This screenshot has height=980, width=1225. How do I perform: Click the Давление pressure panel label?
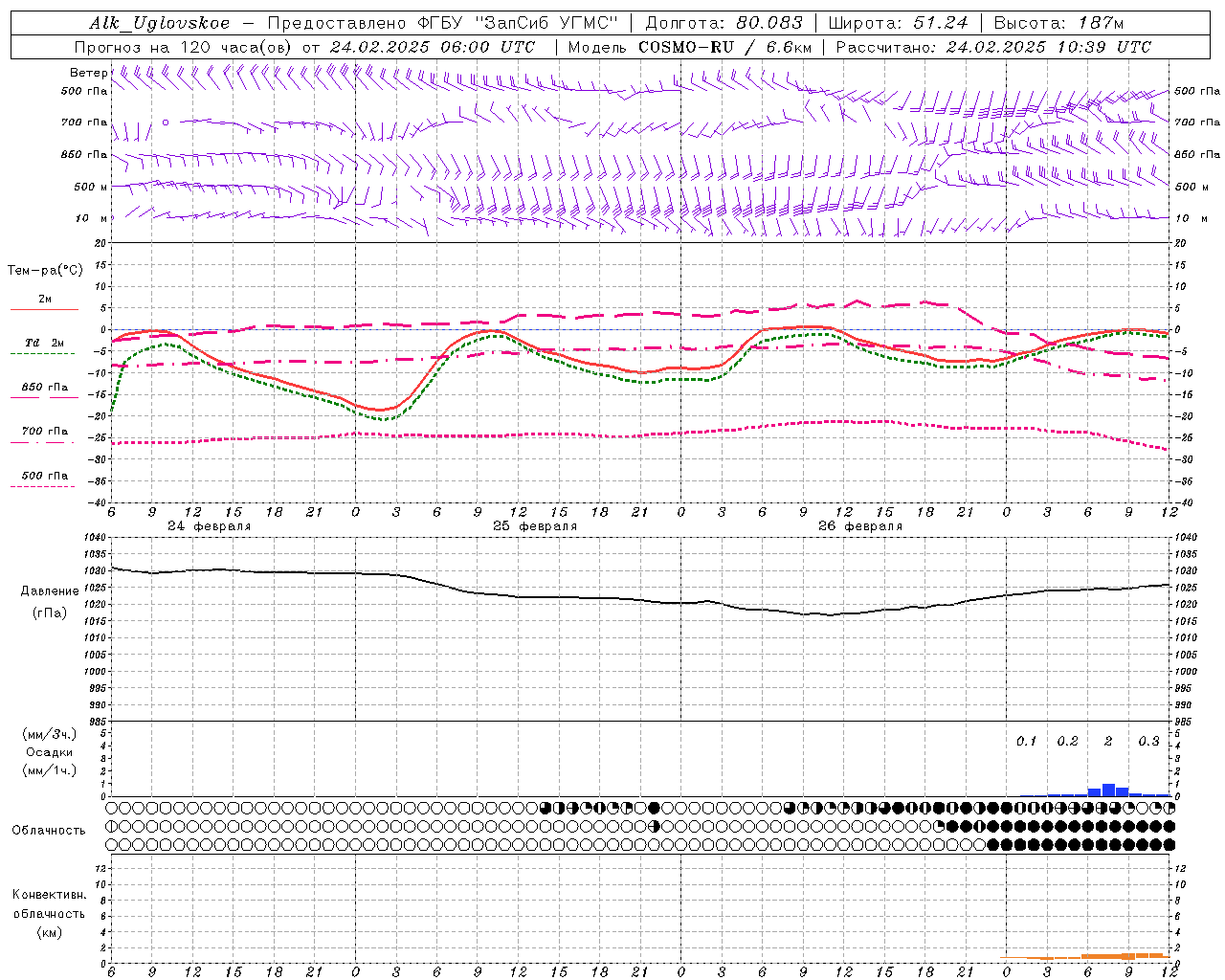[x=50, y=591]
